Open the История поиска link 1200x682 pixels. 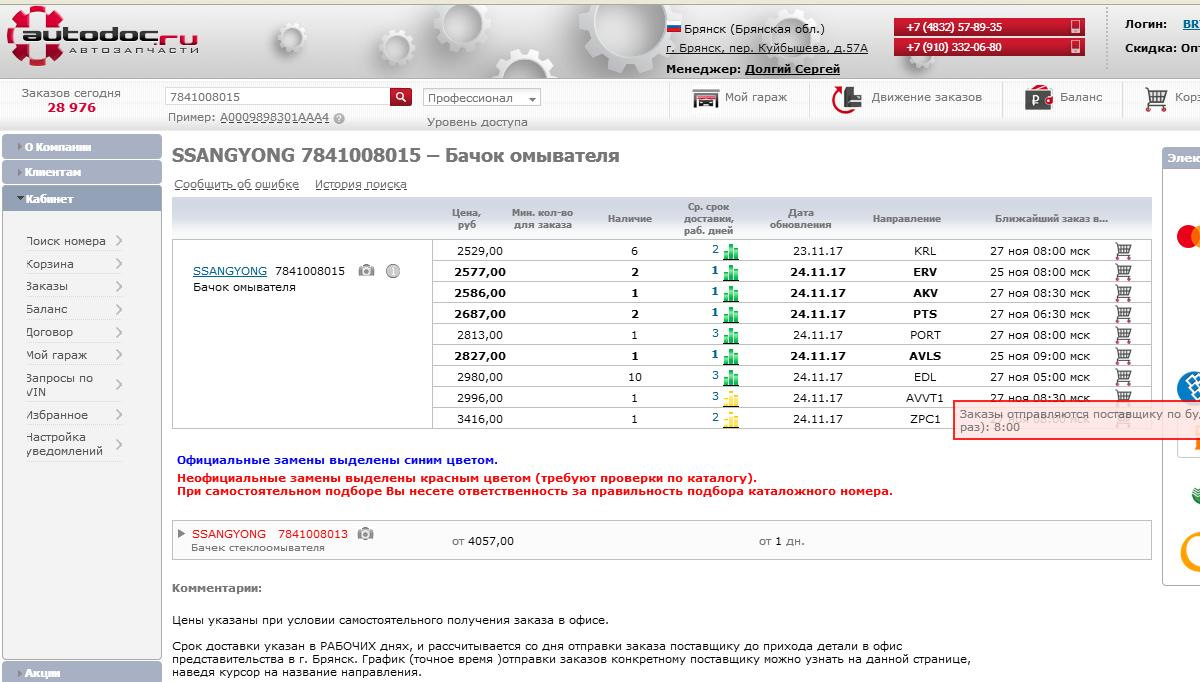pyautogui.click(x=361, y=184)
